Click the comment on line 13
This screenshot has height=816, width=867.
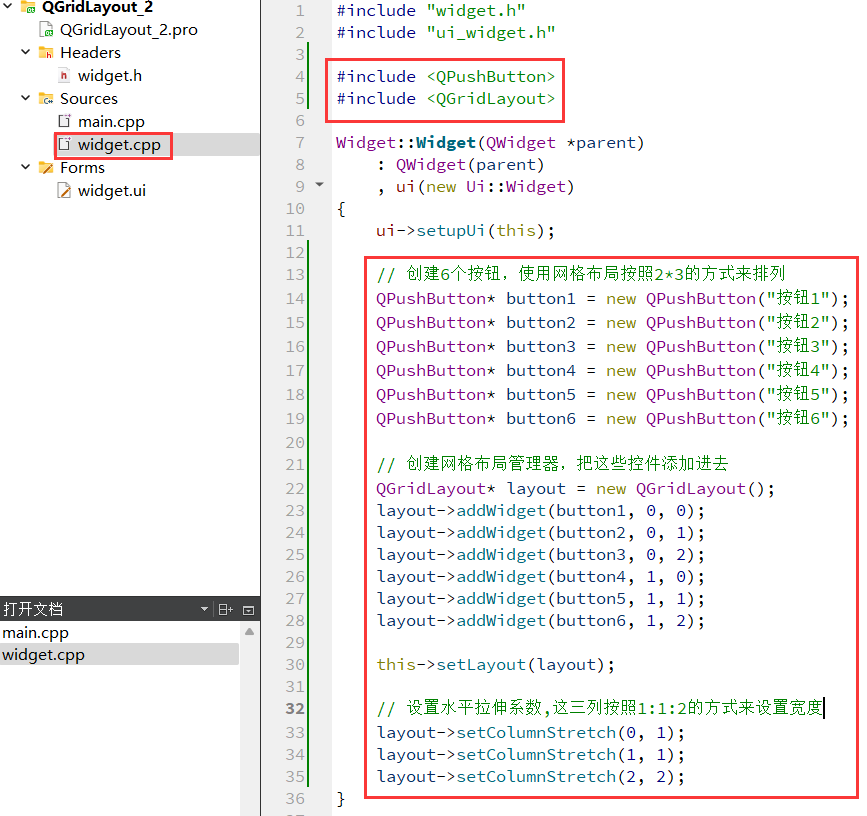pyautogui.click(x=581, y=274)
